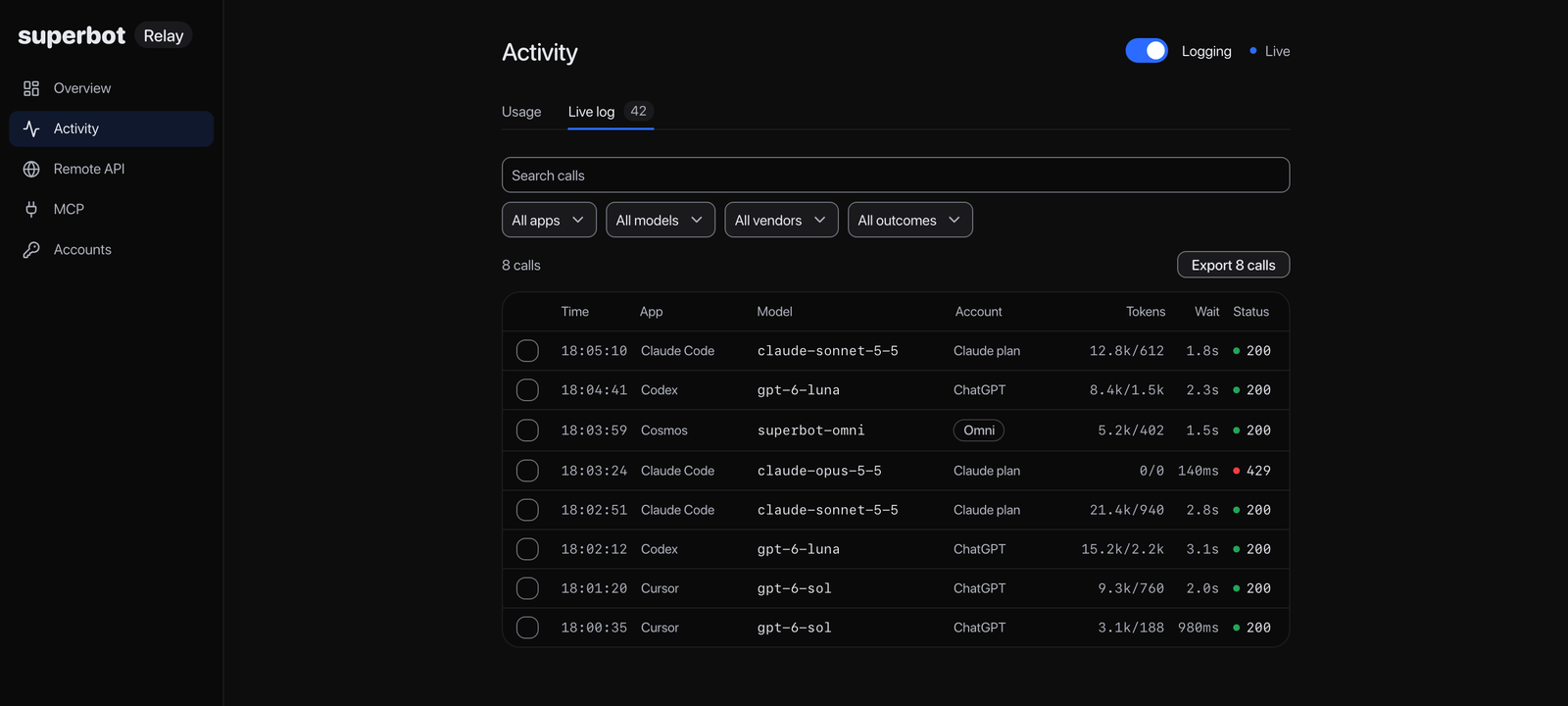The width and height of the screenshot is (1568, 706).
Task: Select the 18:03:24 claude-opus-5-5 row checkbox
Action: [527, 471]
